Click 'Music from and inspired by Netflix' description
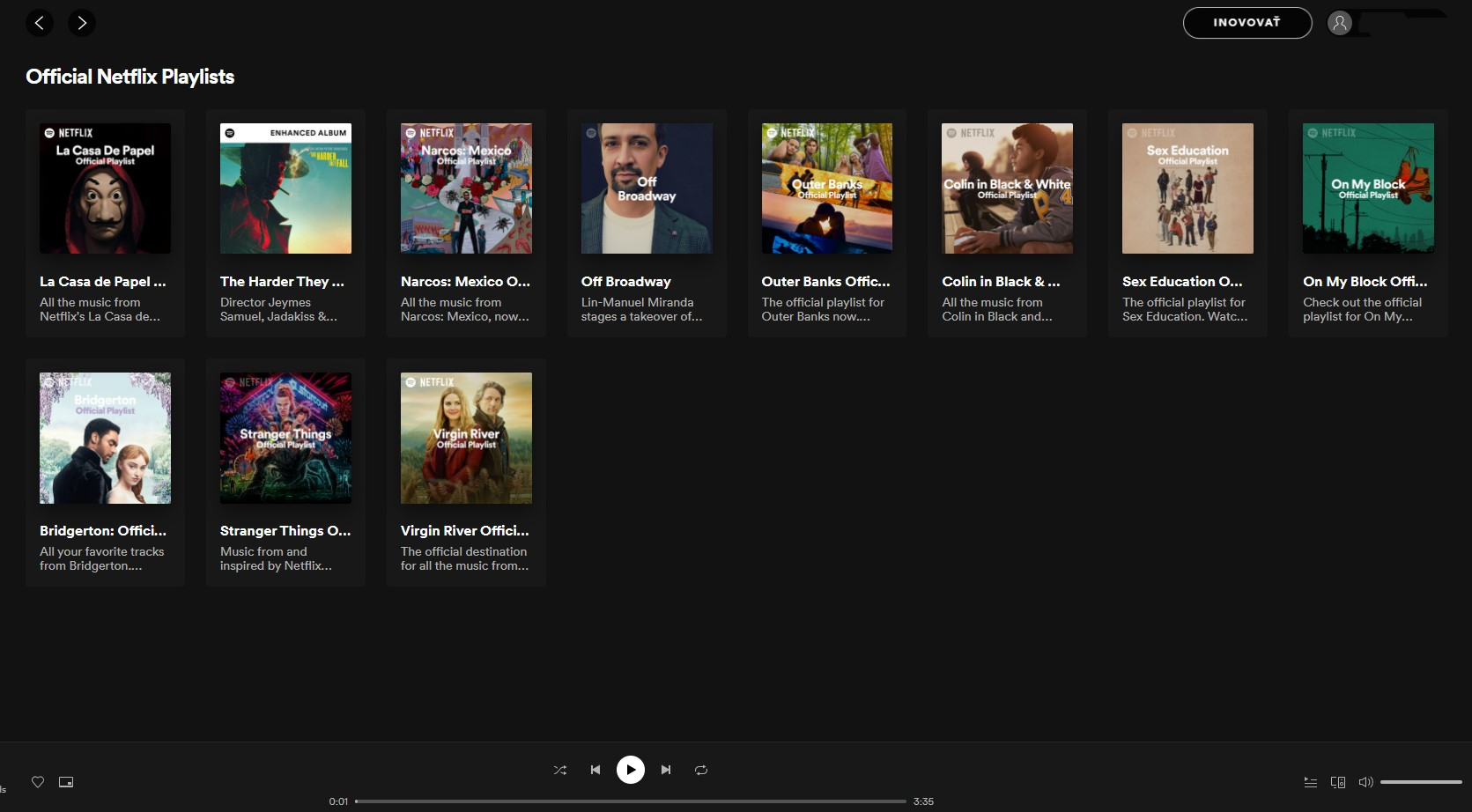 (277, 558)
